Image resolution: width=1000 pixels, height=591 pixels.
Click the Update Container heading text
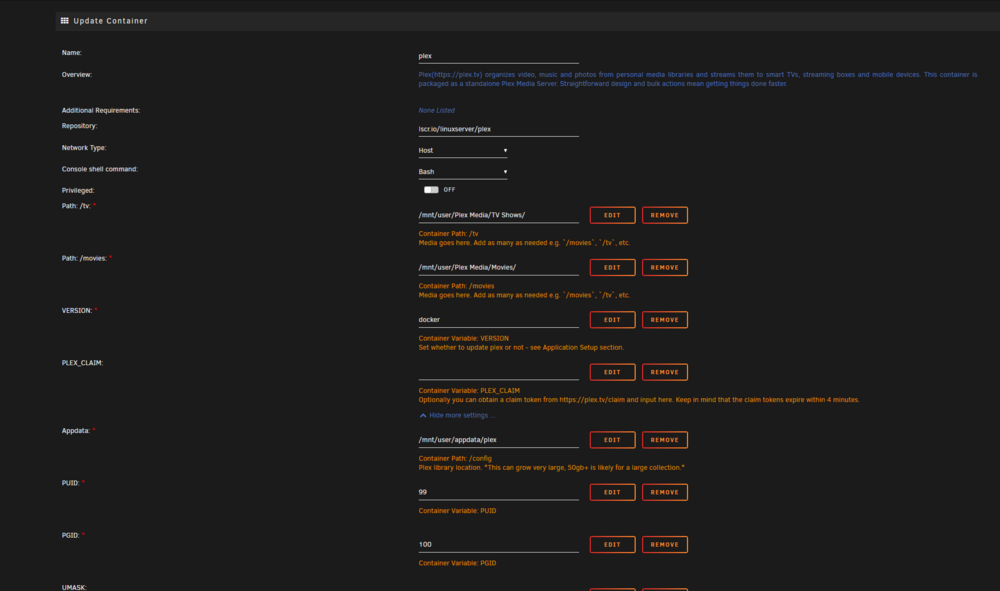pyautogui.click(x=110, y=21)
